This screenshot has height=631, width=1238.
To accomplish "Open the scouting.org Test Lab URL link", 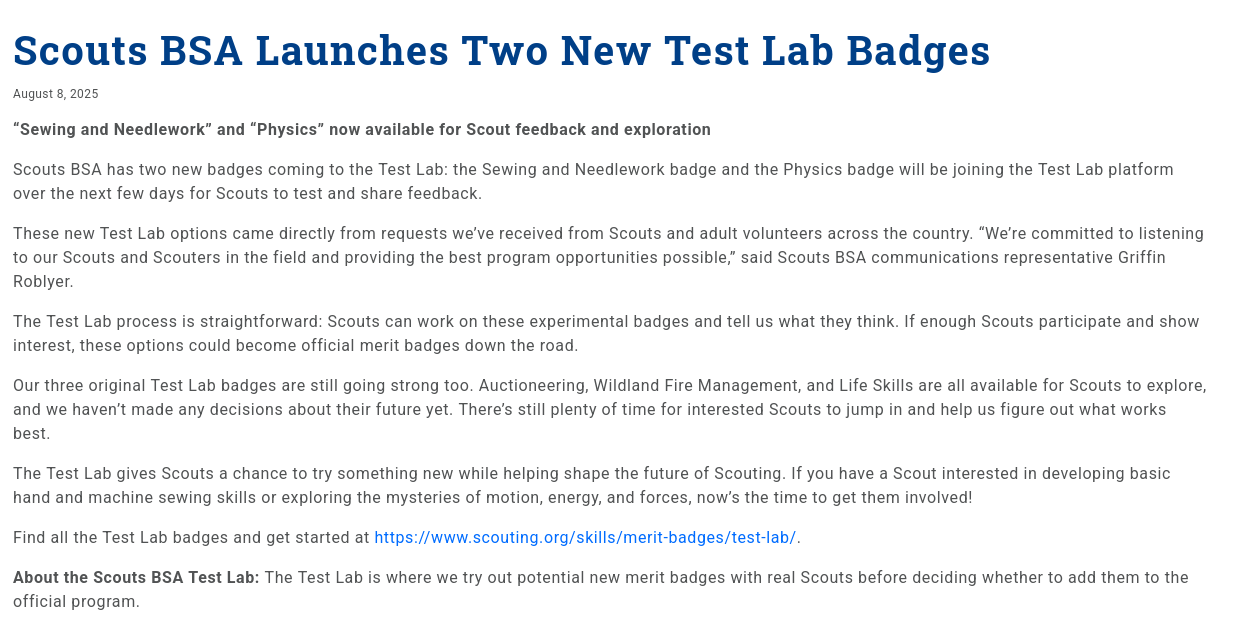I will tap(585, 538).
